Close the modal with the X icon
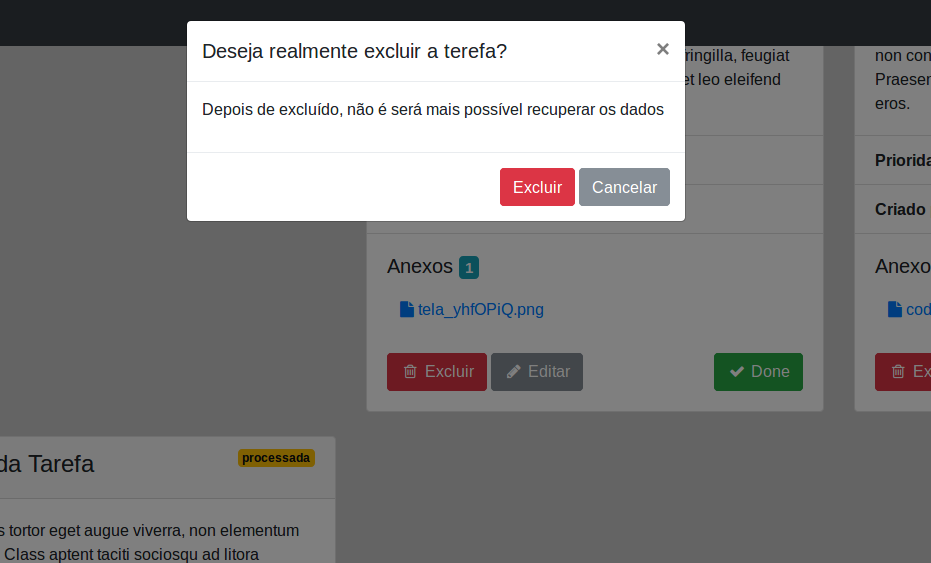This screenshot has width=931, height=563. coord(663,49)
